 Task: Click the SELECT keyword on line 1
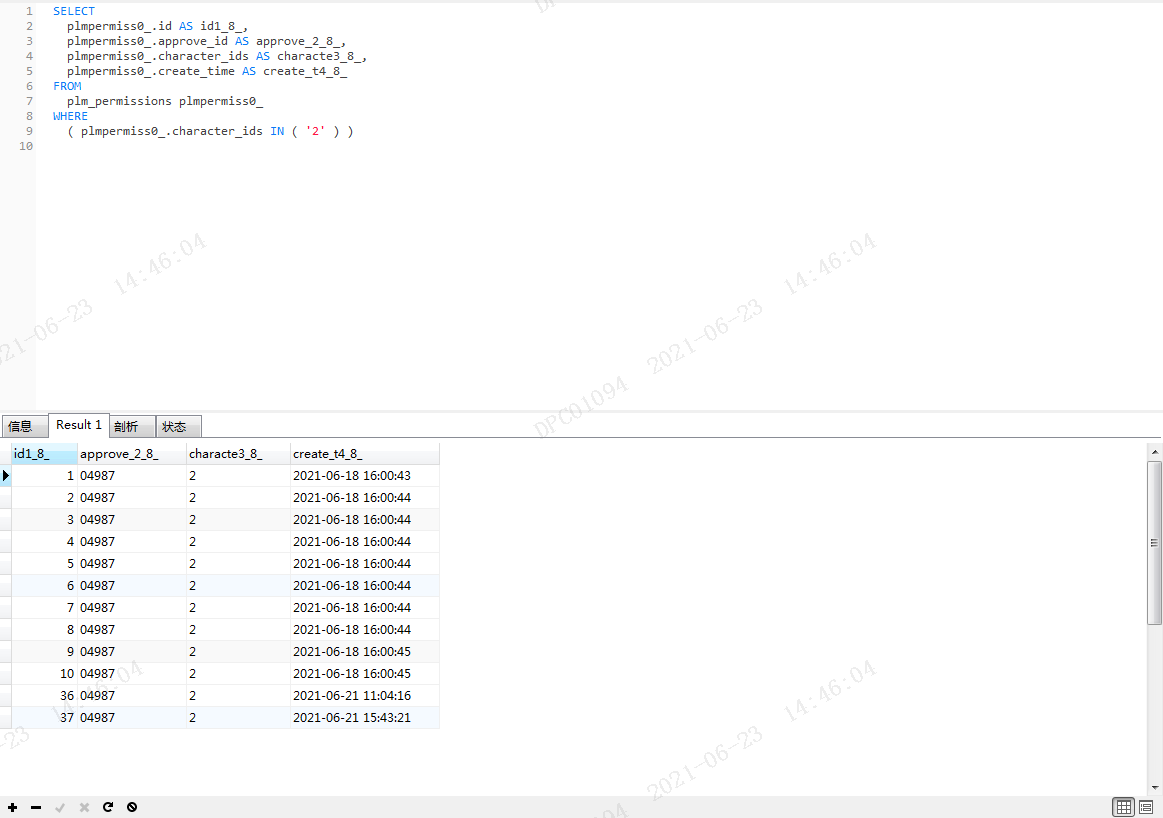[73, 11]
